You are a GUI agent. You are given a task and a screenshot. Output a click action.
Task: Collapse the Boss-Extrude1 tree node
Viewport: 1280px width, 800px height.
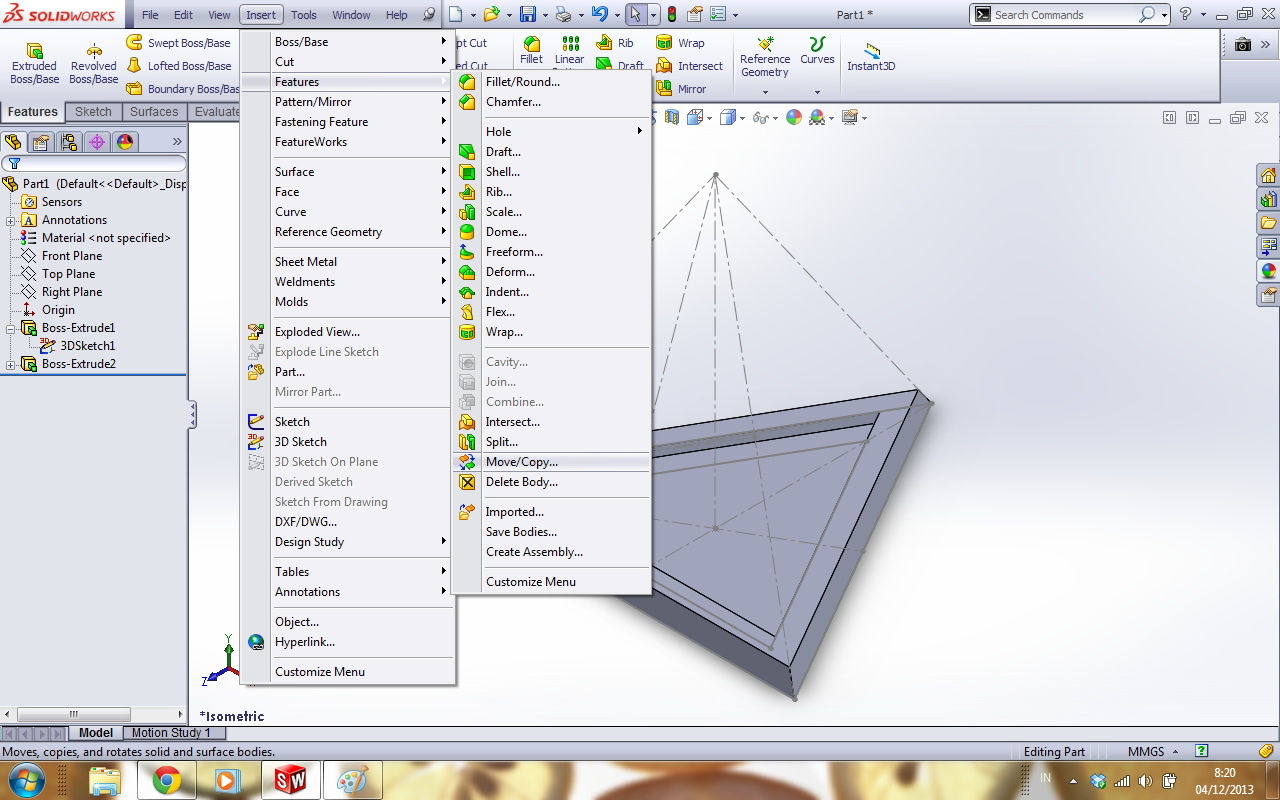point(11,328)
